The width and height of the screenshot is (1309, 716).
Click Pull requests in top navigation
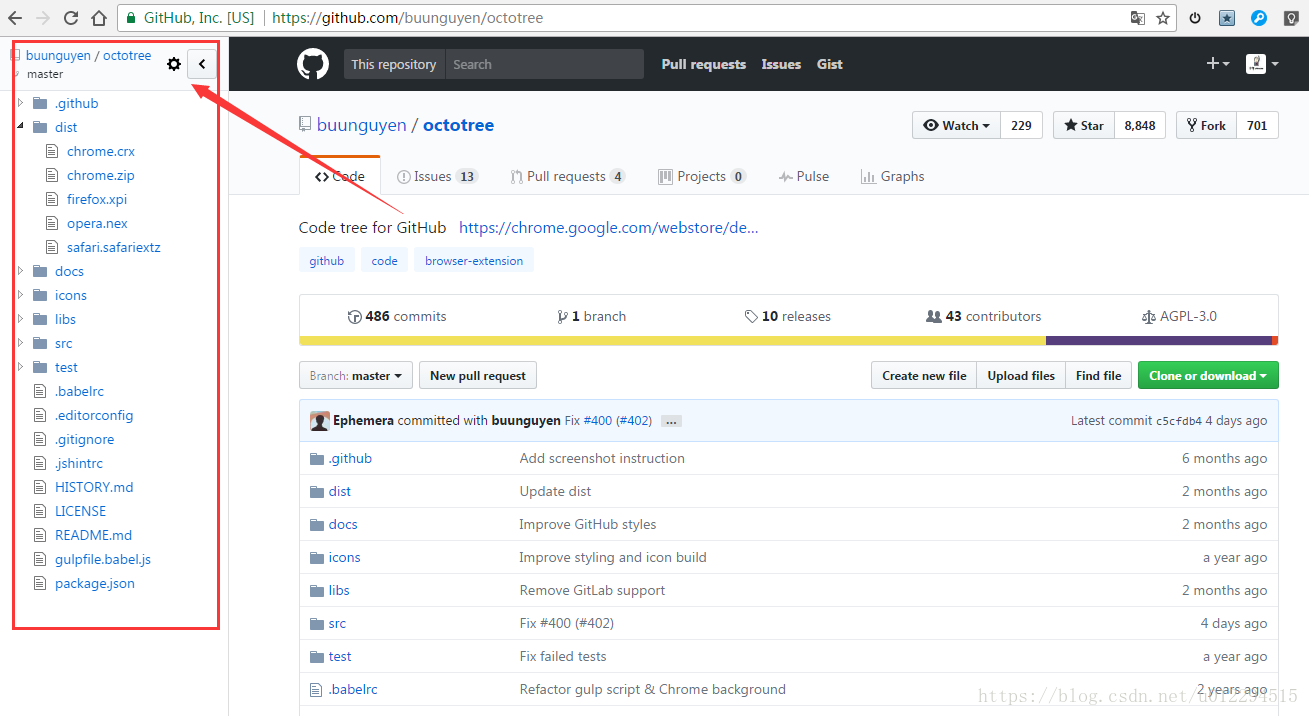click(x=703, y=64)
